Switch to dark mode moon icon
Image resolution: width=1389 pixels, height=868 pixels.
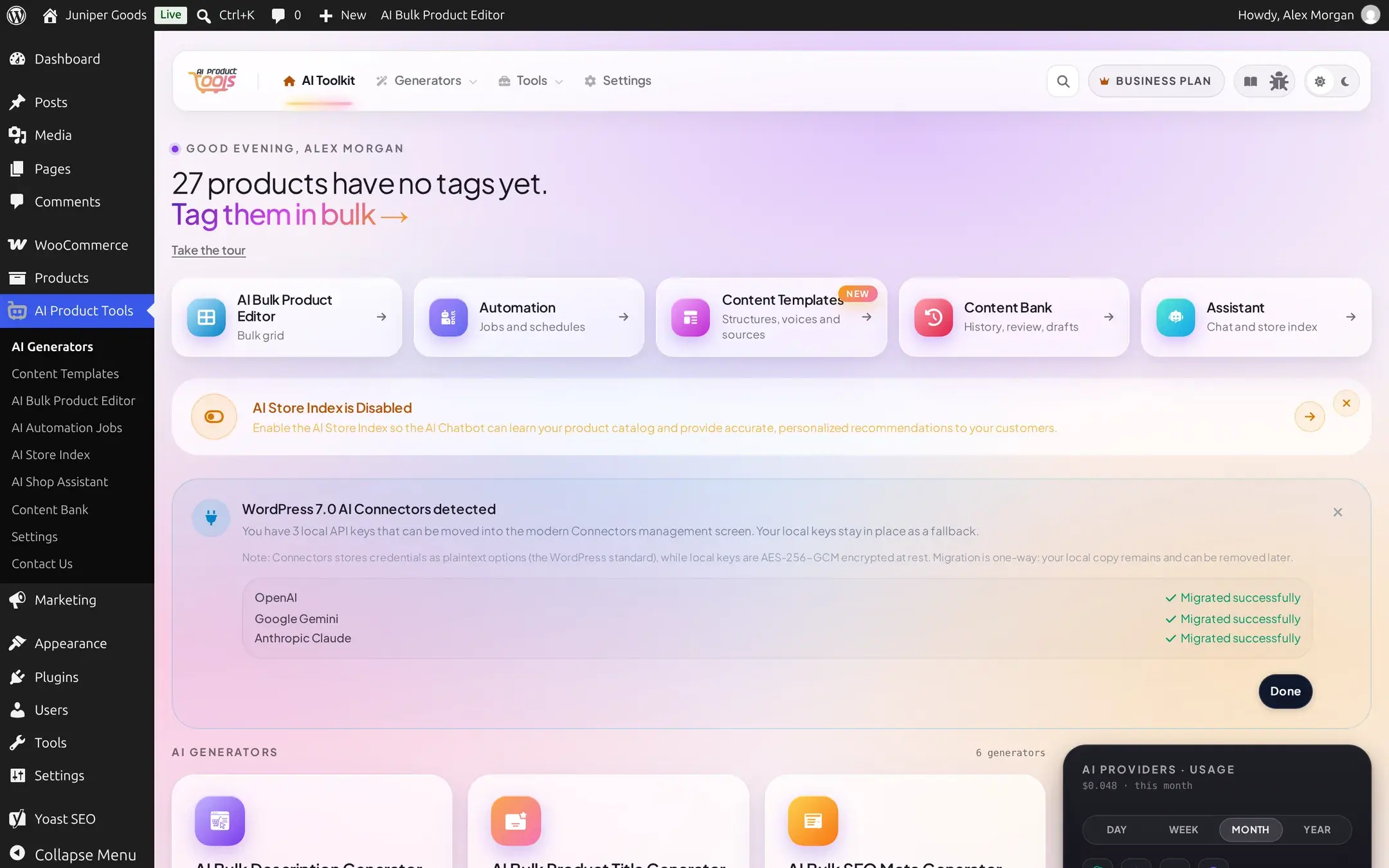tap(1345, 81)
